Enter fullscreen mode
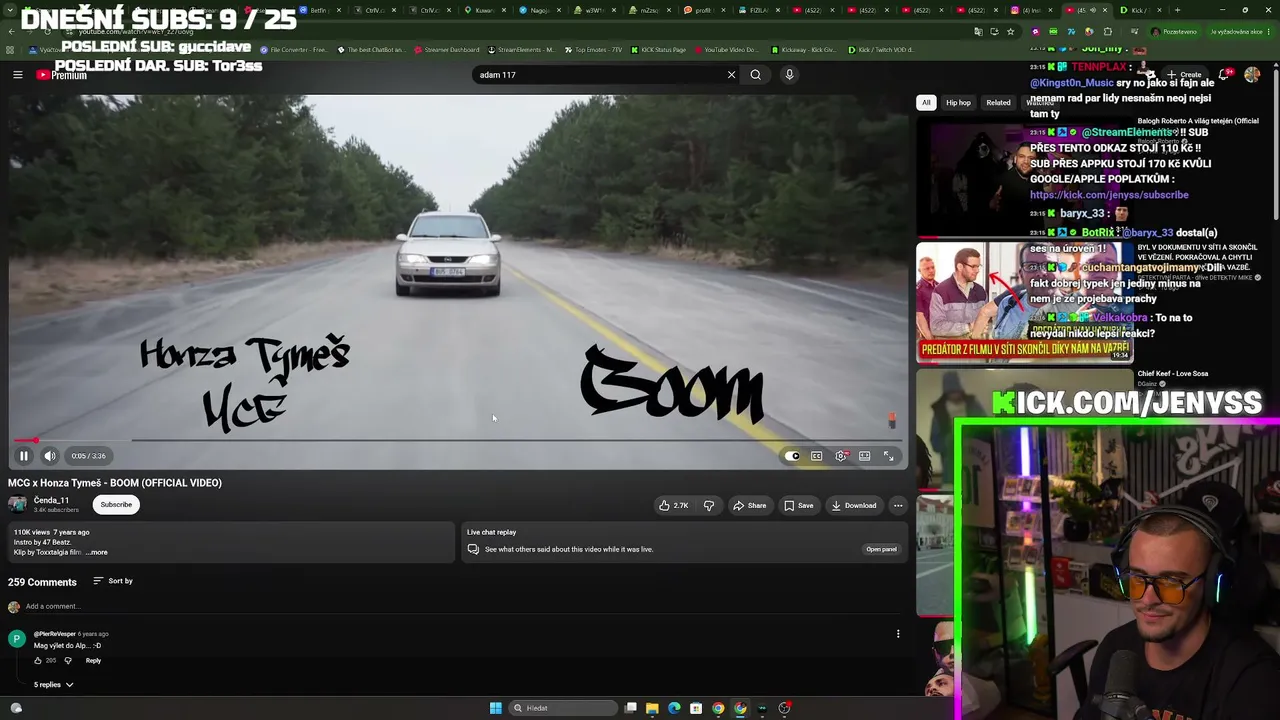The height and width of the screenshot is (720, 1280). 888,456
